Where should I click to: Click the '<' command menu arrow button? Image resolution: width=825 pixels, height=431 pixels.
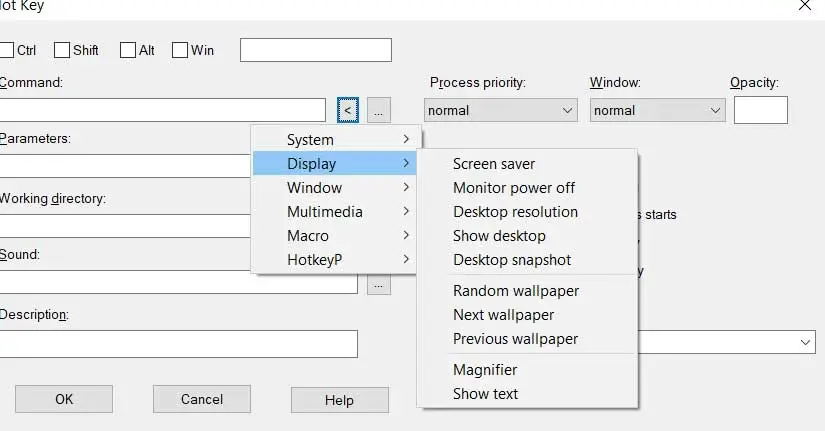(347, 110)
